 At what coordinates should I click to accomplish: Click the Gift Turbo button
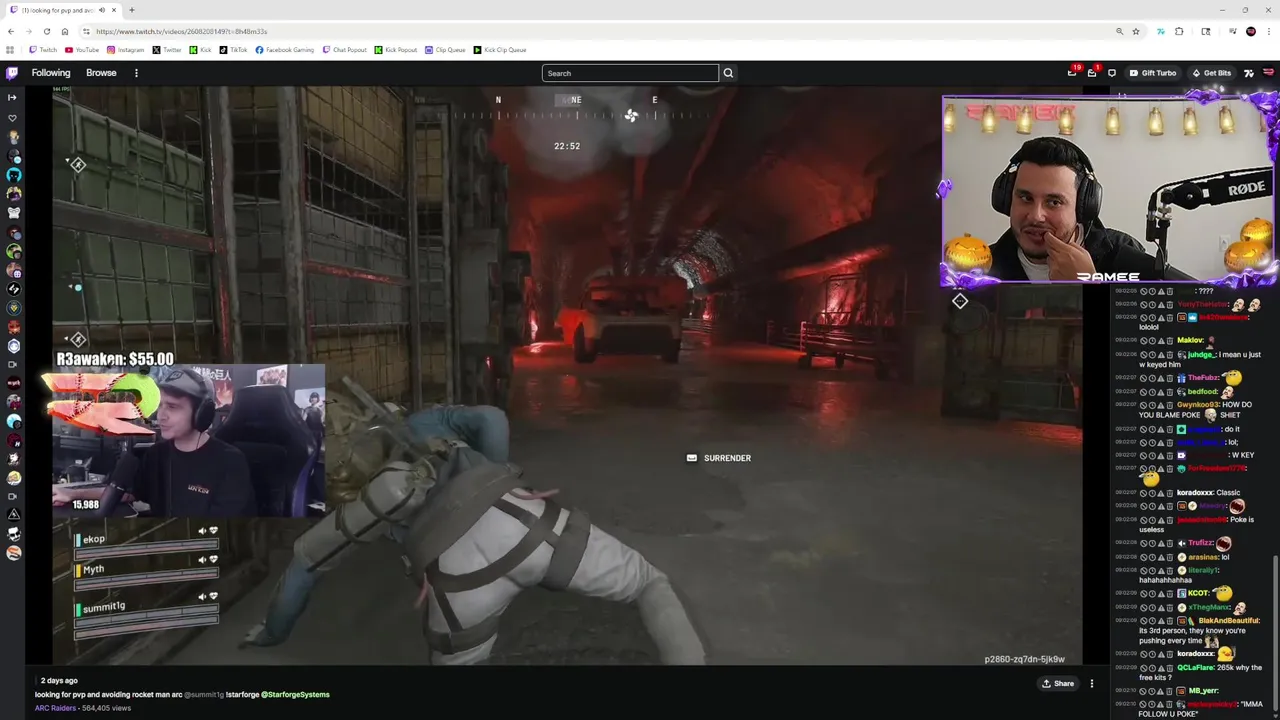[1152, 73]
